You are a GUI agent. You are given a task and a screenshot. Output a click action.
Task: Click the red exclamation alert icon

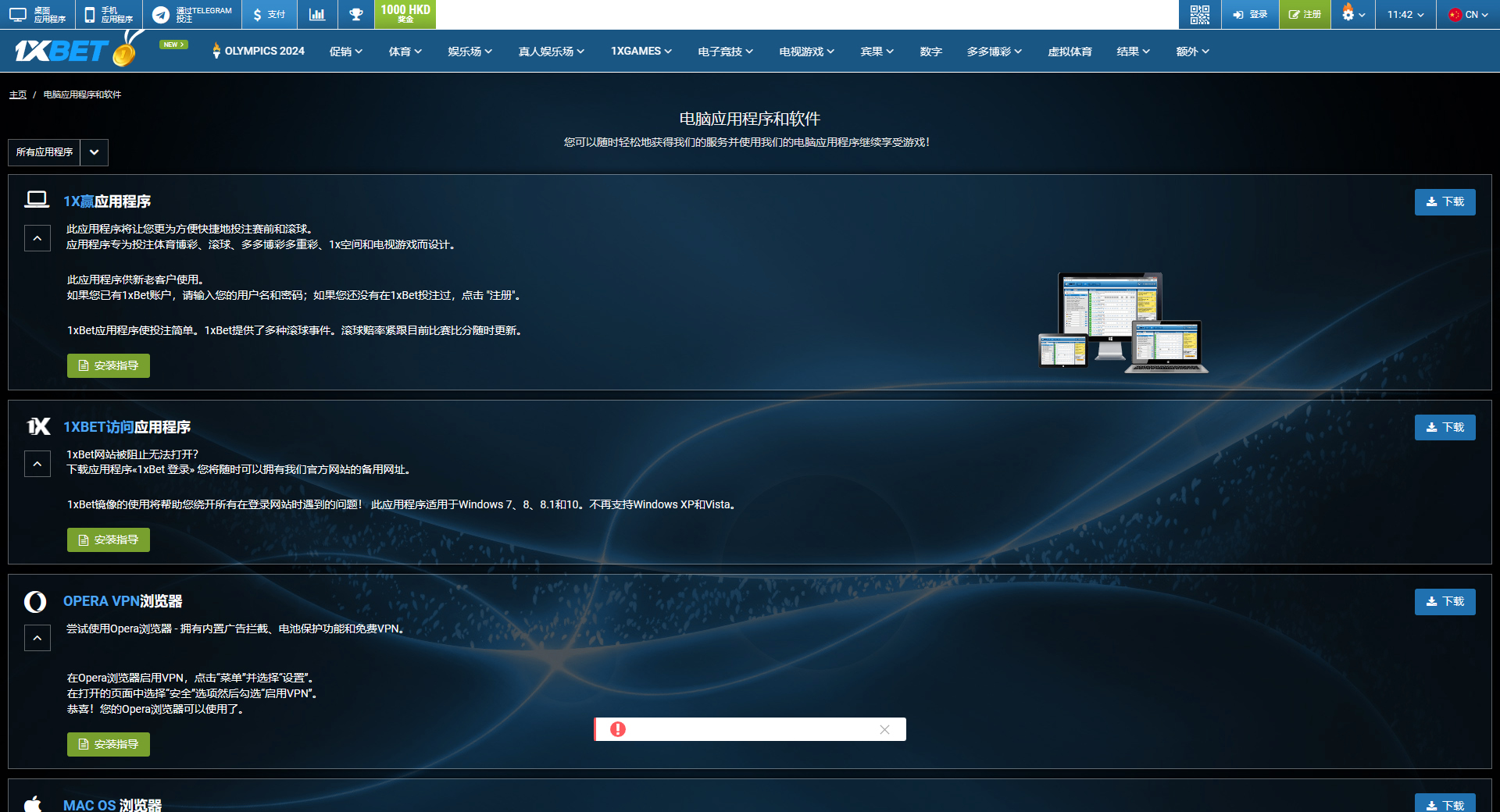(618, 729)
